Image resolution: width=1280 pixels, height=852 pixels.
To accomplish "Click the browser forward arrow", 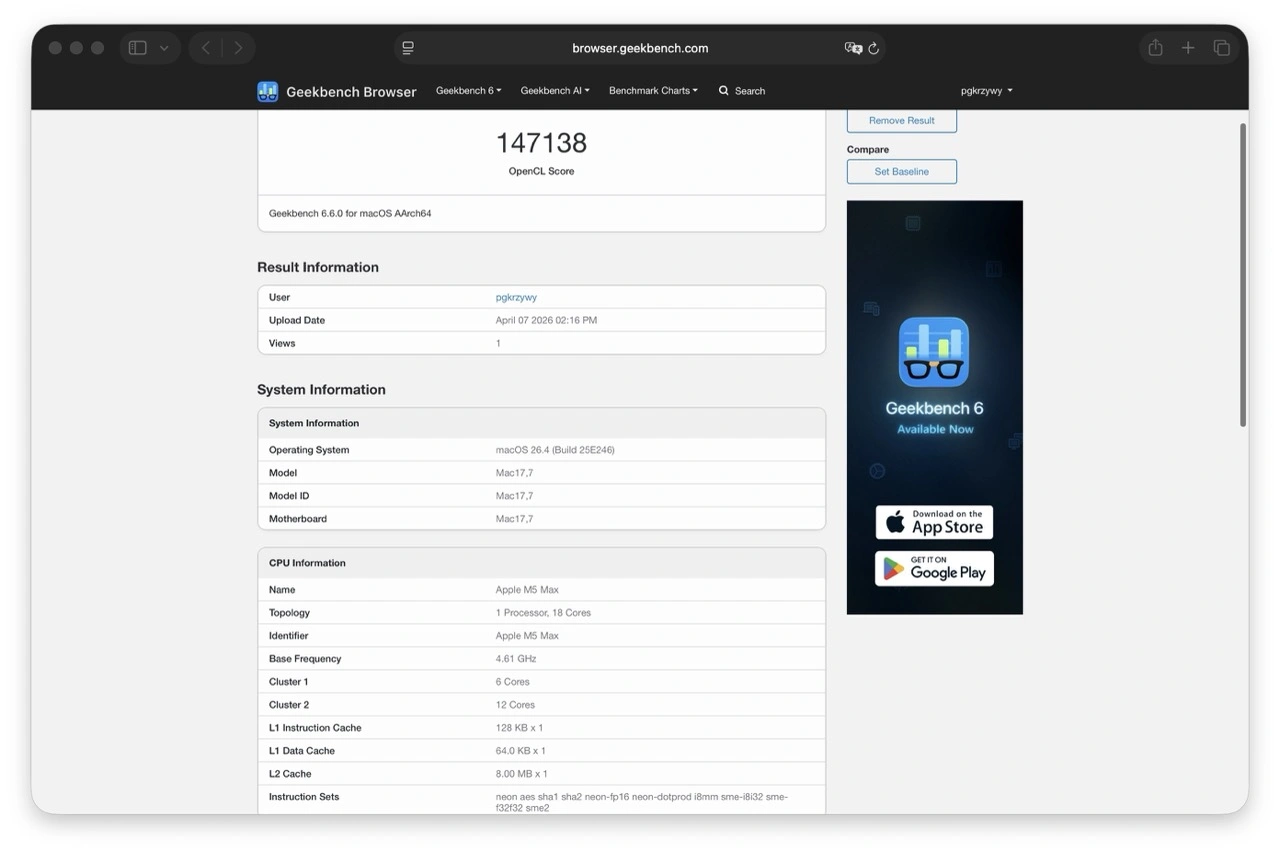I will (238, 48).
